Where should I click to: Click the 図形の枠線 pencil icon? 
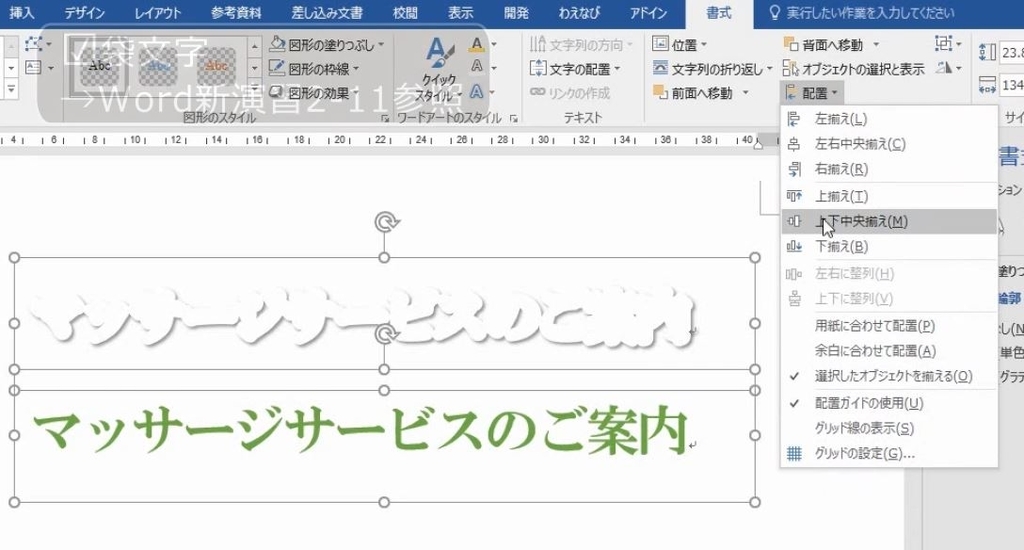[x=278, y=67]
